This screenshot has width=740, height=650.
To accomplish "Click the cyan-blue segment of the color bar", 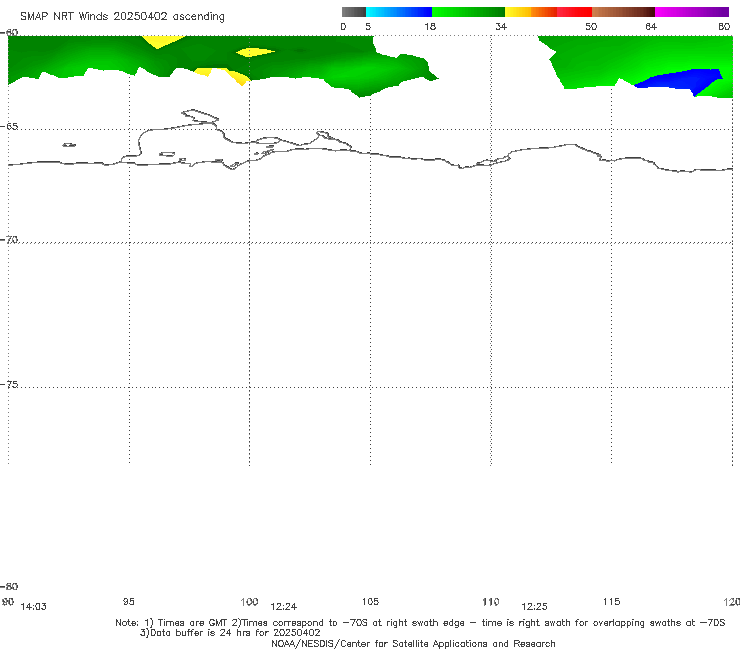I will pyautogui.click(x=399, y=12).
